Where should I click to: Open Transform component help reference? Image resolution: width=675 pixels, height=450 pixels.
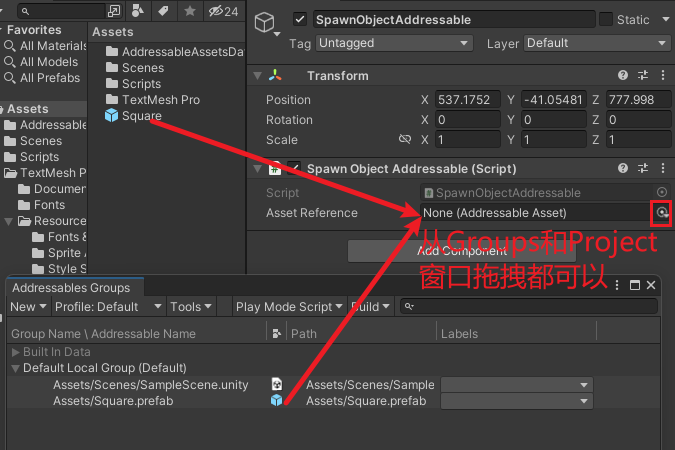point(623,76)
